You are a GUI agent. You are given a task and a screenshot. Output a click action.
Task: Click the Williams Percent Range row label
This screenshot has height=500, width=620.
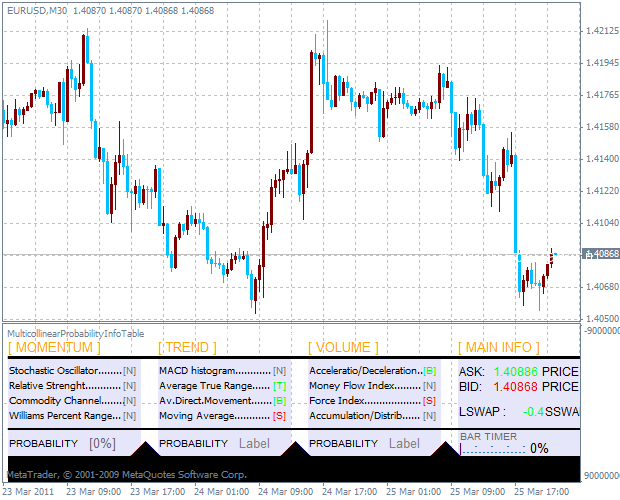[63, 416]
